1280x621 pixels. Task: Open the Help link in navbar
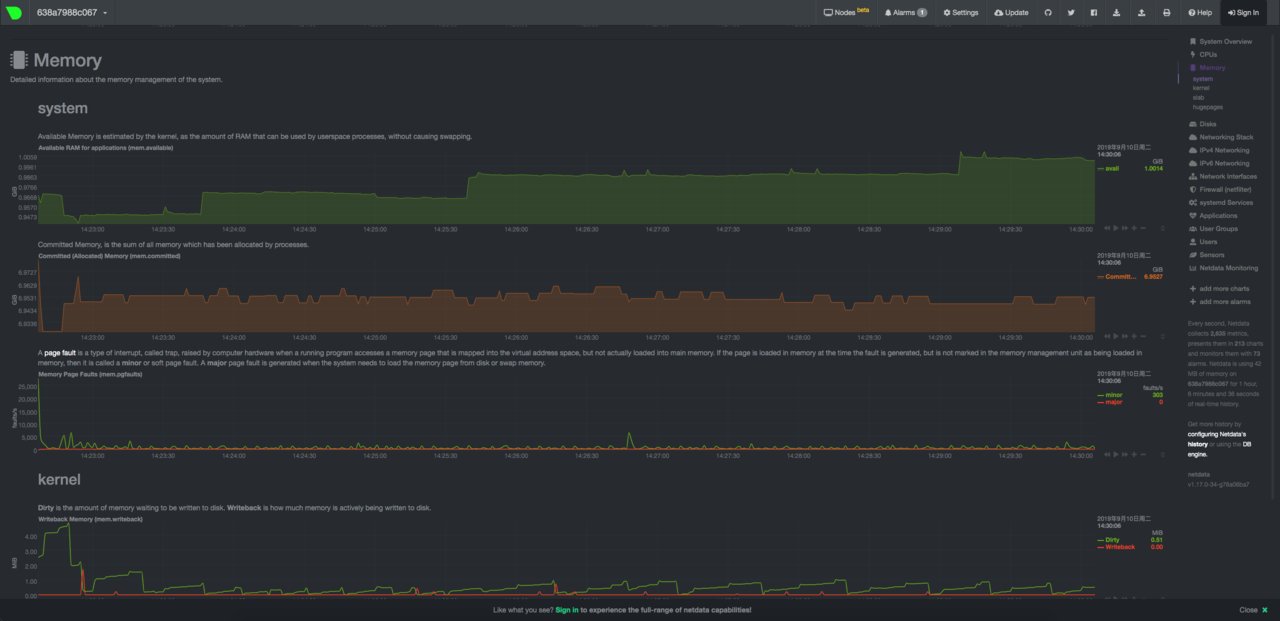click(1200, 13)
